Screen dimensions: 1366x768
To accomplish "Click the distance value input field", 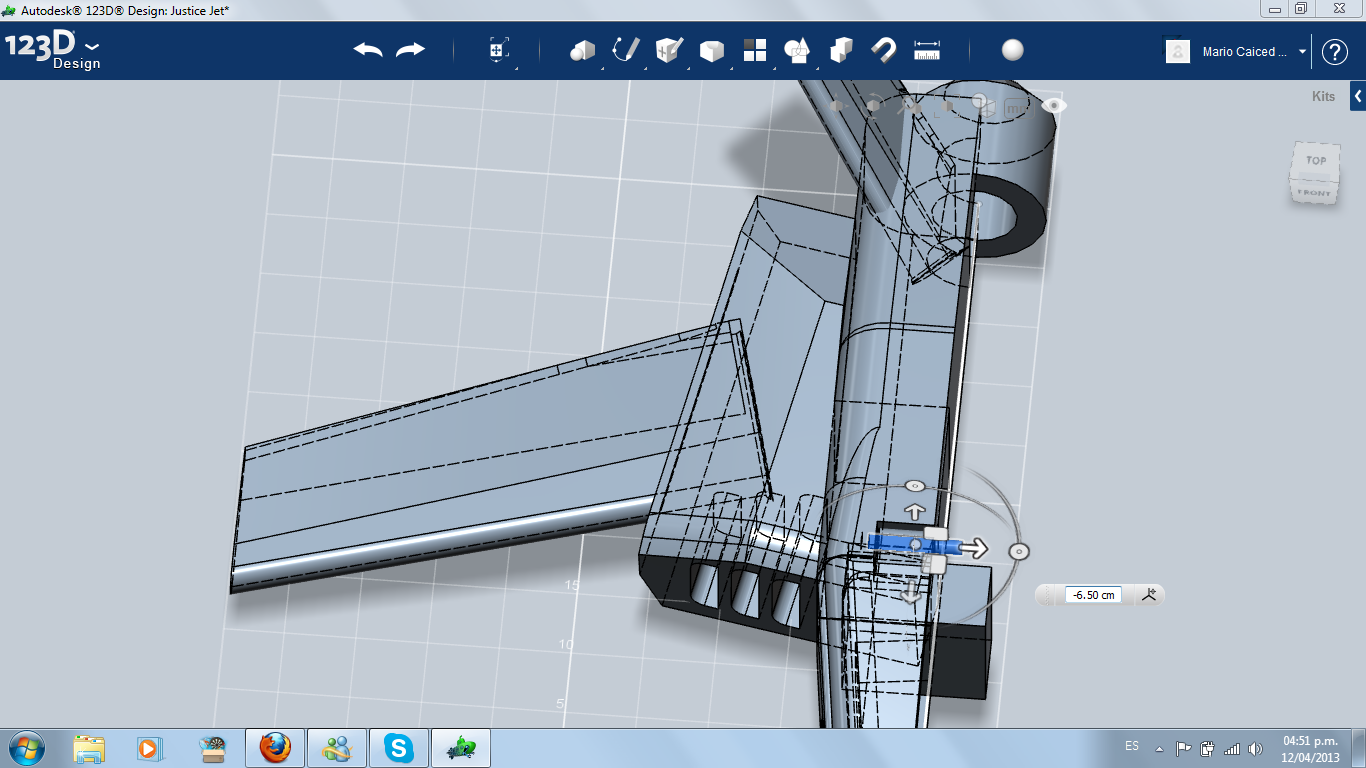I will pyautogui.click(x=1092, y=595).
